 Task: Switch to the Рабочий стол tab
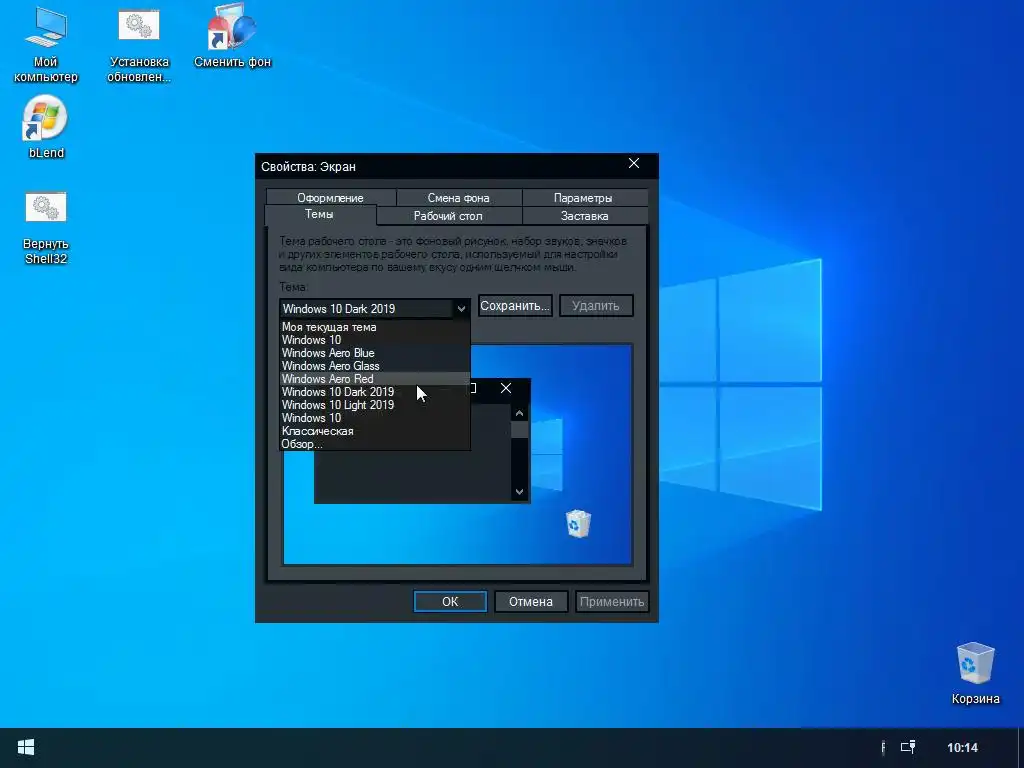(448, 216)
